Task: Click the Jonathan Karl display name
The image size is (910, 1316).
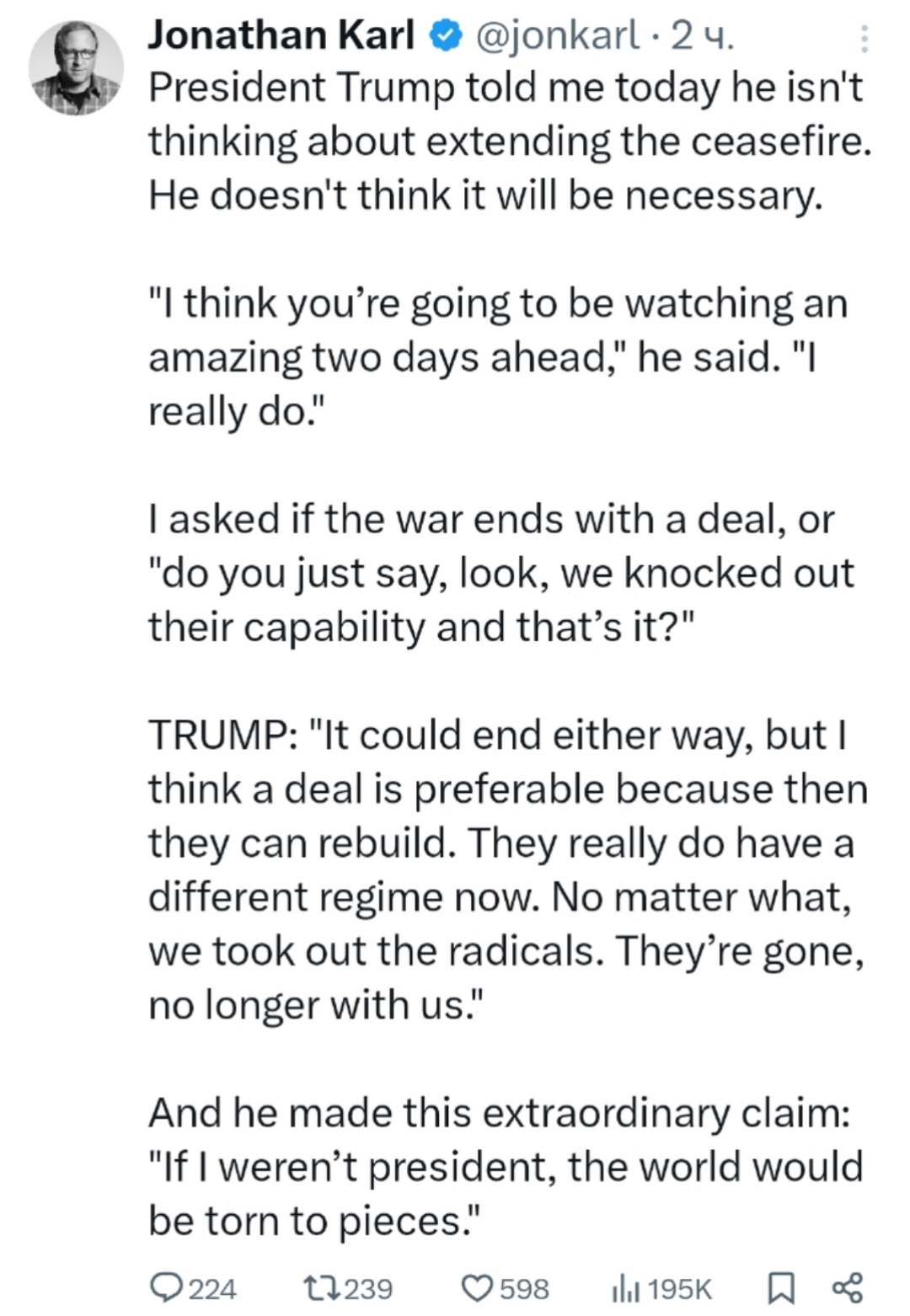Action: coord(281,36)
